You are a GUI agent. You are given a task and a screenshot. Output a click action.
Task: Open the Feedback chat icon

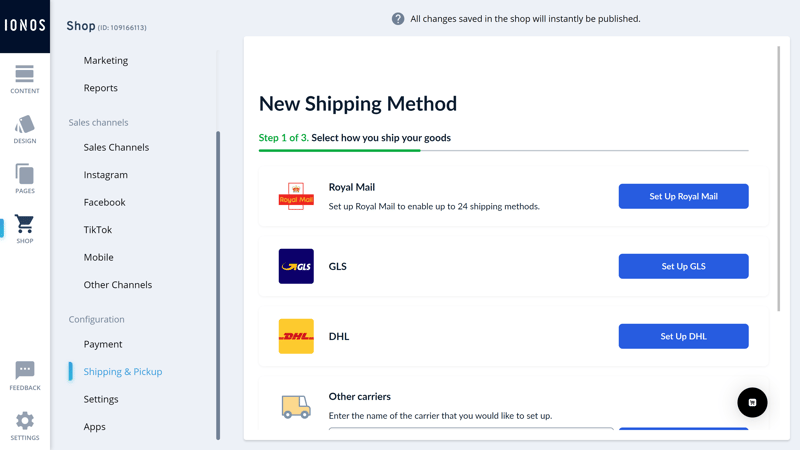(x=24, y=370)
